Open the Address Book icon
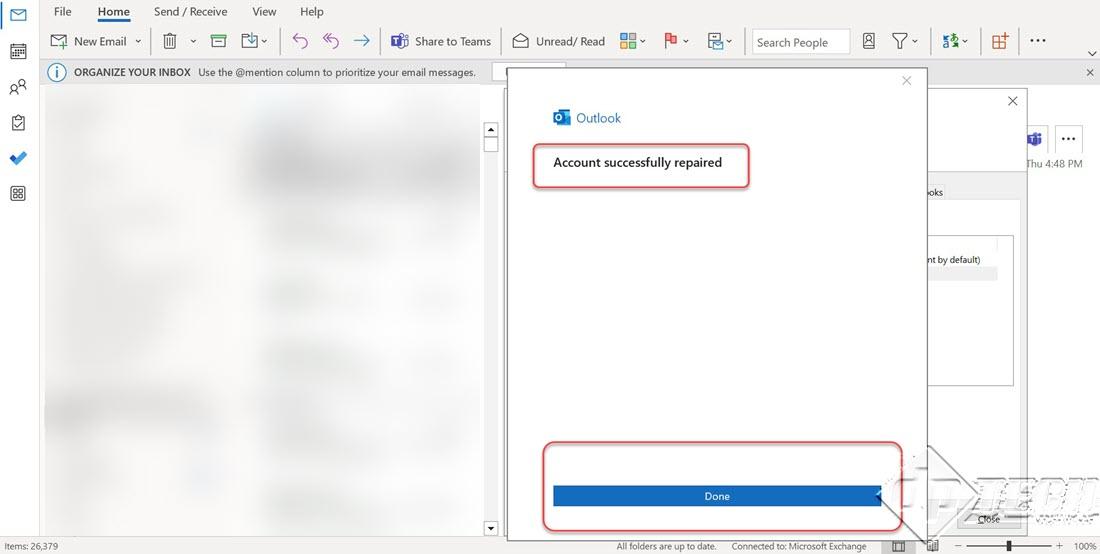 [x=868, y=41]
